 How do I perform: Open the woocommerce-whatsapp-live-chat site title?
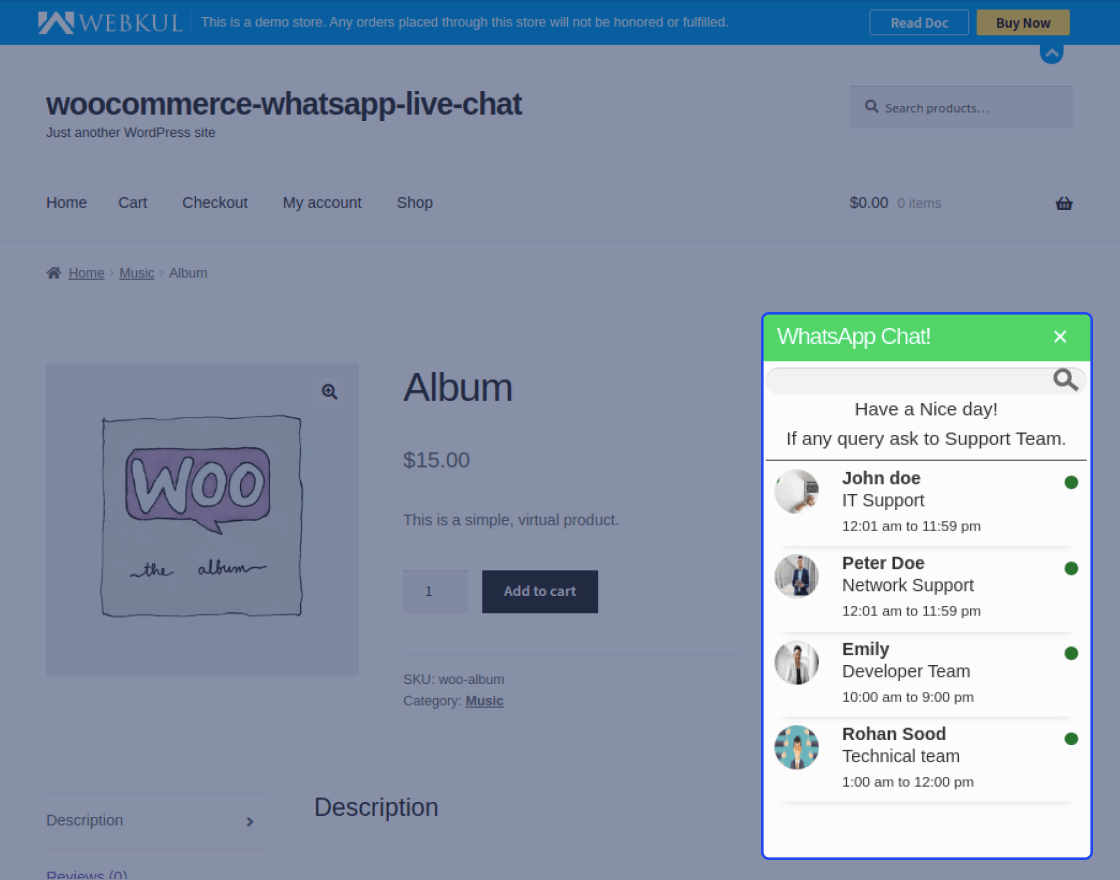pyautogui.click(x=284, y=104)
